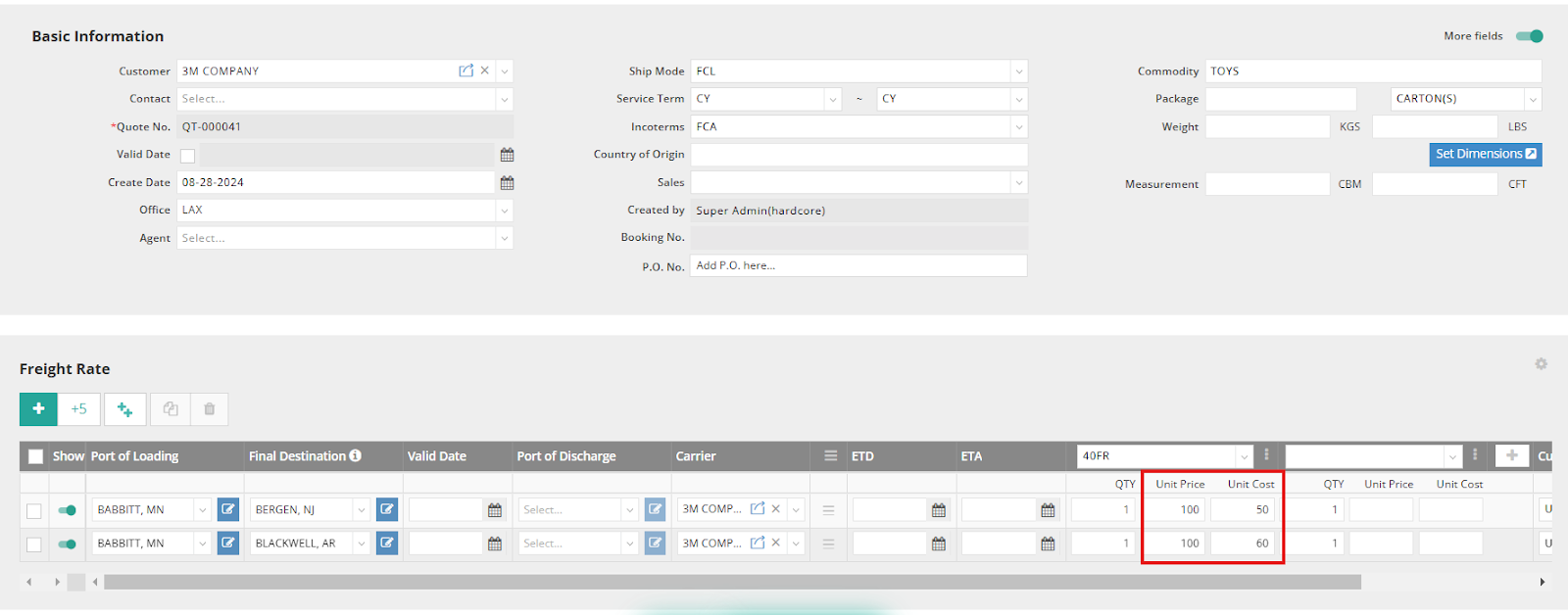The height and width of the screenshot is (615, 1568).
Task: Toggle Show switch for BLACKWELL, AR row
Action: [x=67, y=544]
